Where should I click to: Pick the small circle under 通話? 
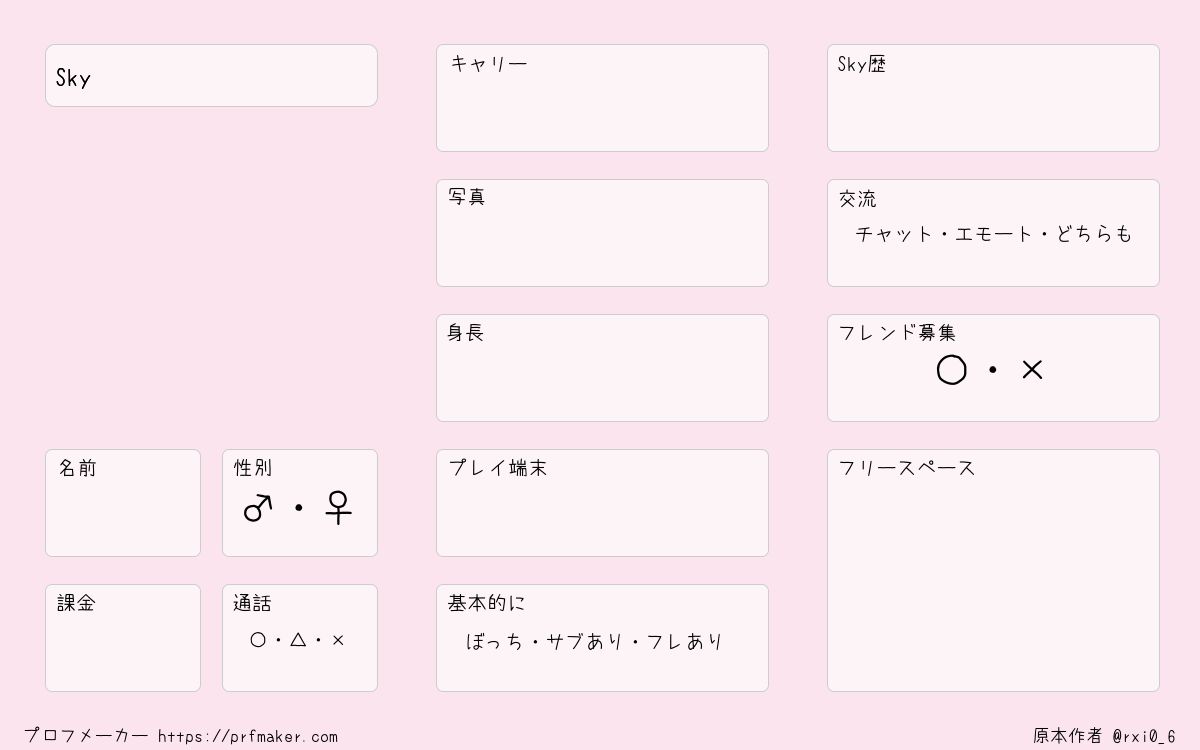[x=258, y=640]
